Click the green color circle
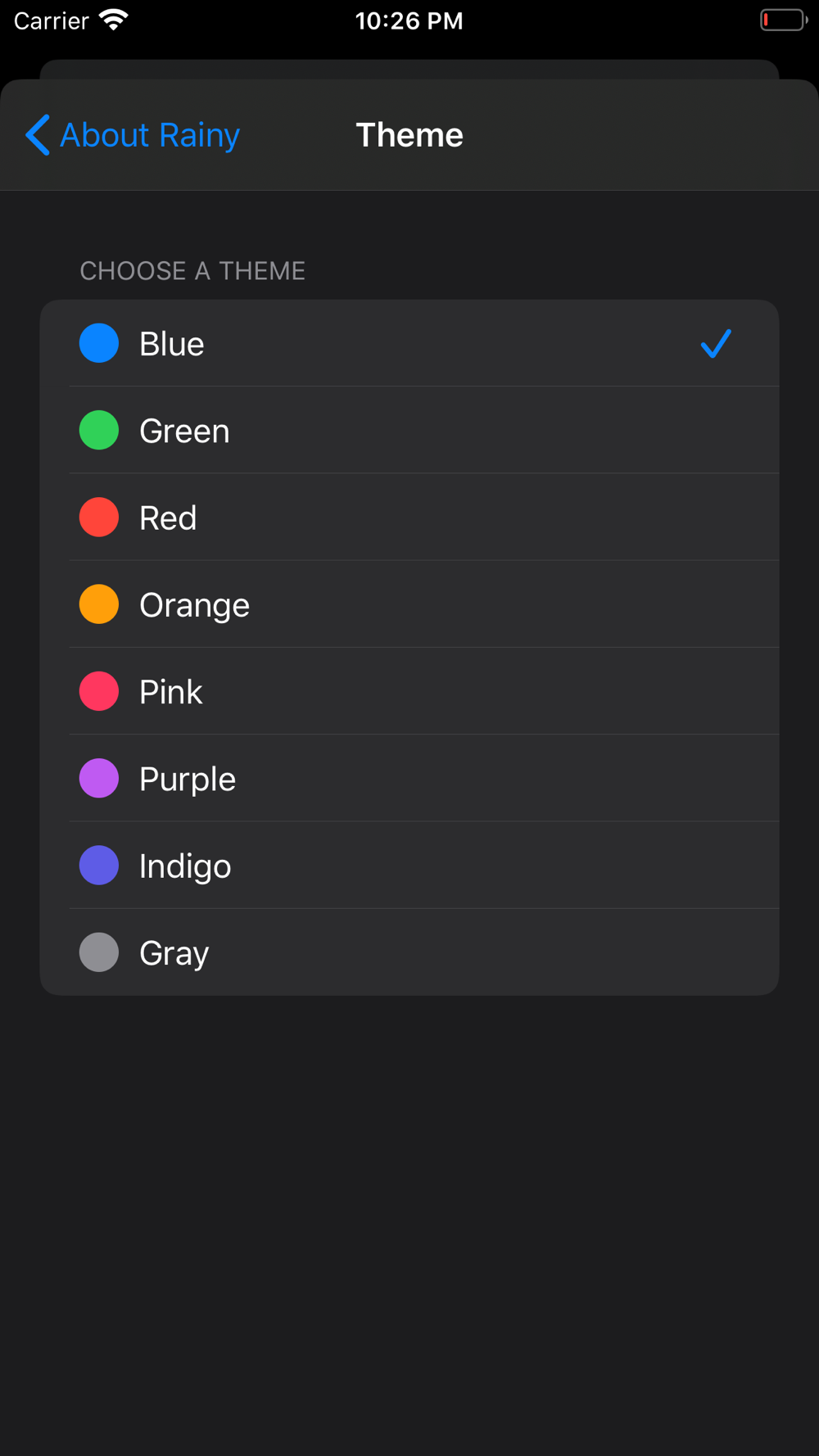This screenshot has width=819, height=1456. [99, 430]
